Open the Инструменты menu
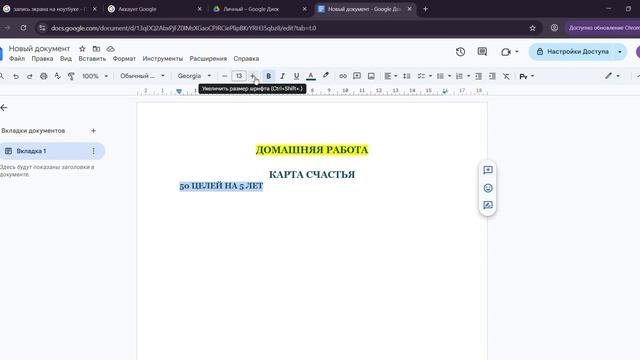Image resolution: width=640 pixels, height=360 pixels. (162, 59)
